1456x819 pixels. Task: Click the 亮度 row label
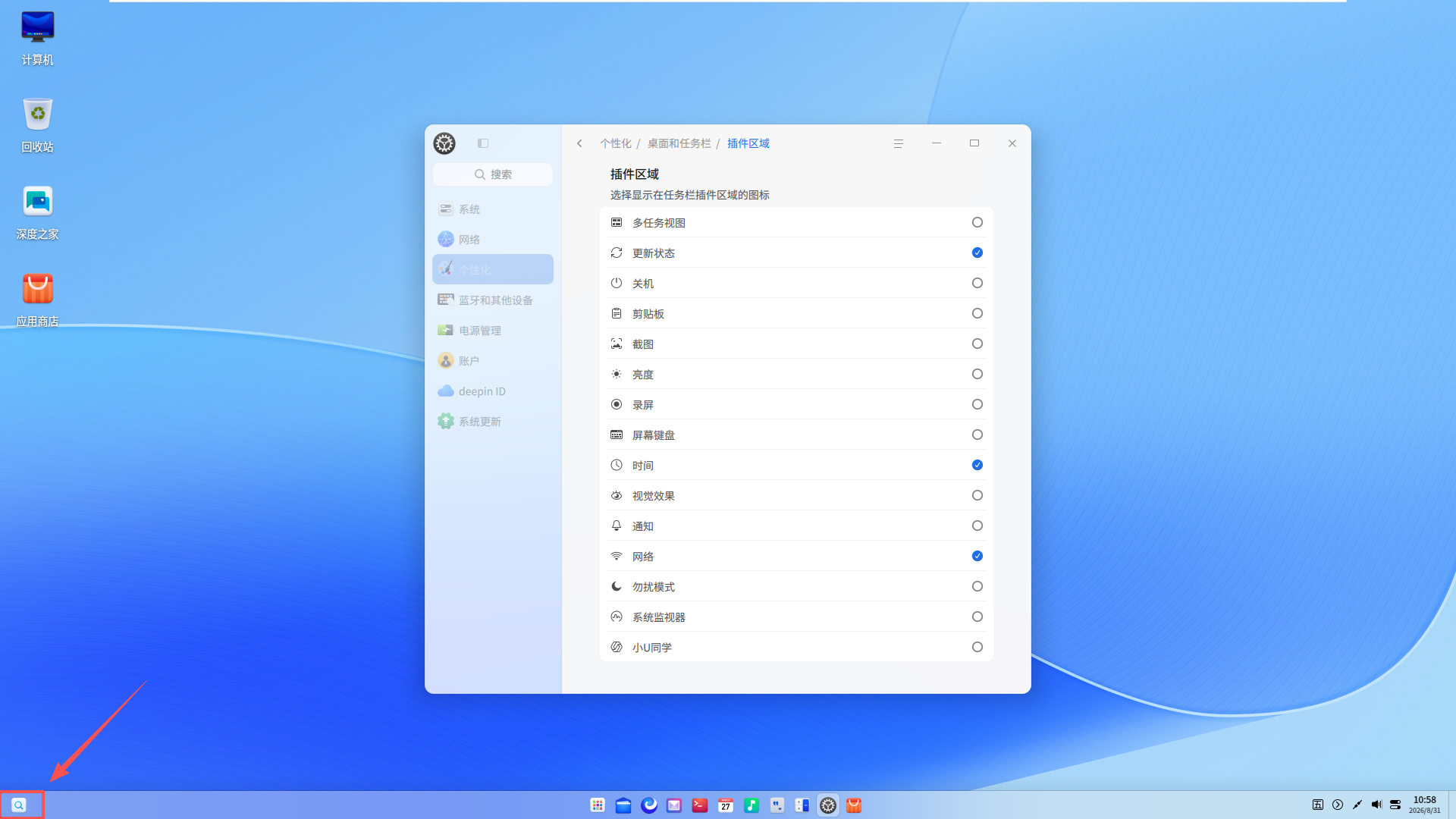pyautogui.click(x=642, y=375)
